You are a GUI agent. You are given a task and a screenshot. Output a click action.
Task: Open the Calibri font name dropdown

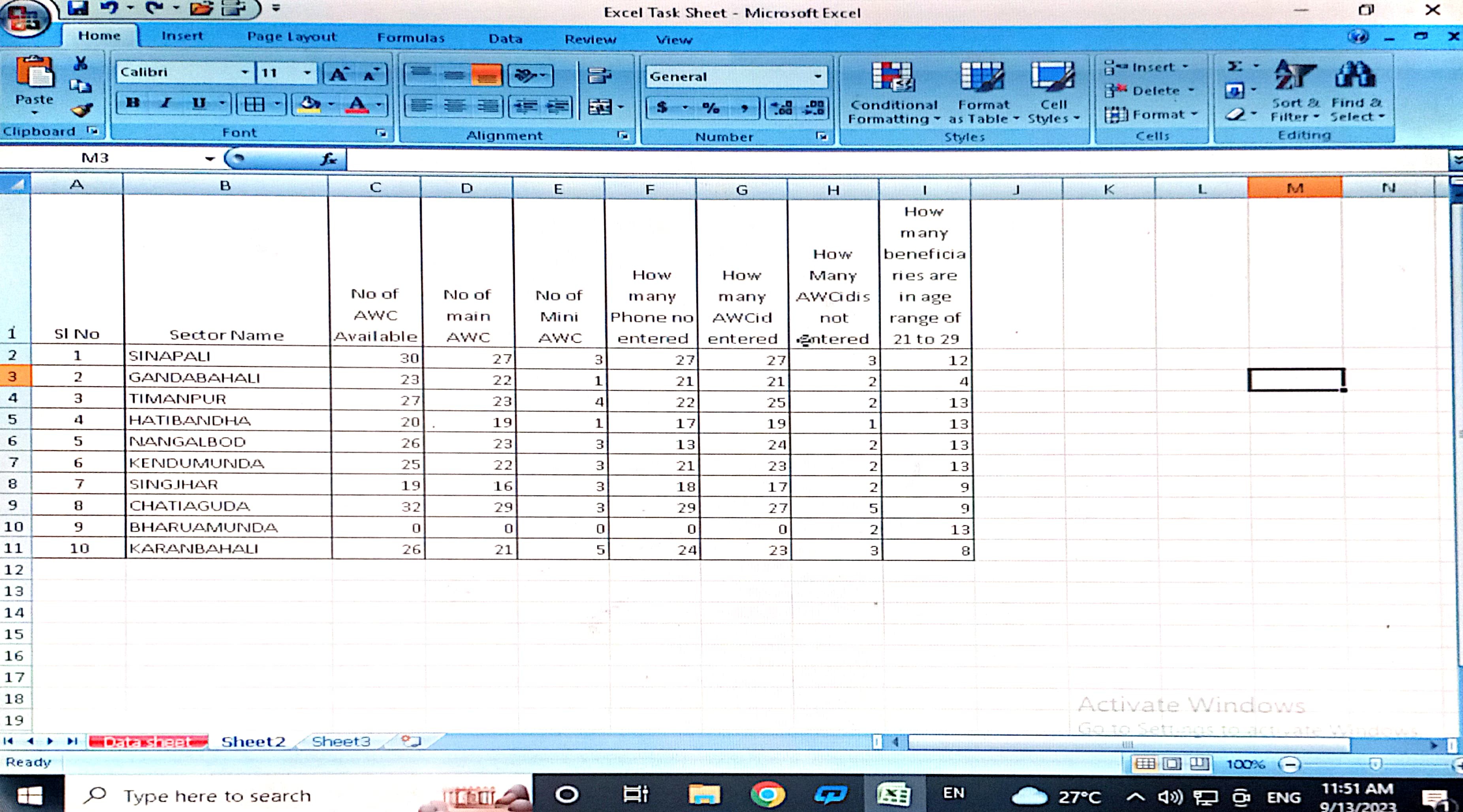pos(245,73)
